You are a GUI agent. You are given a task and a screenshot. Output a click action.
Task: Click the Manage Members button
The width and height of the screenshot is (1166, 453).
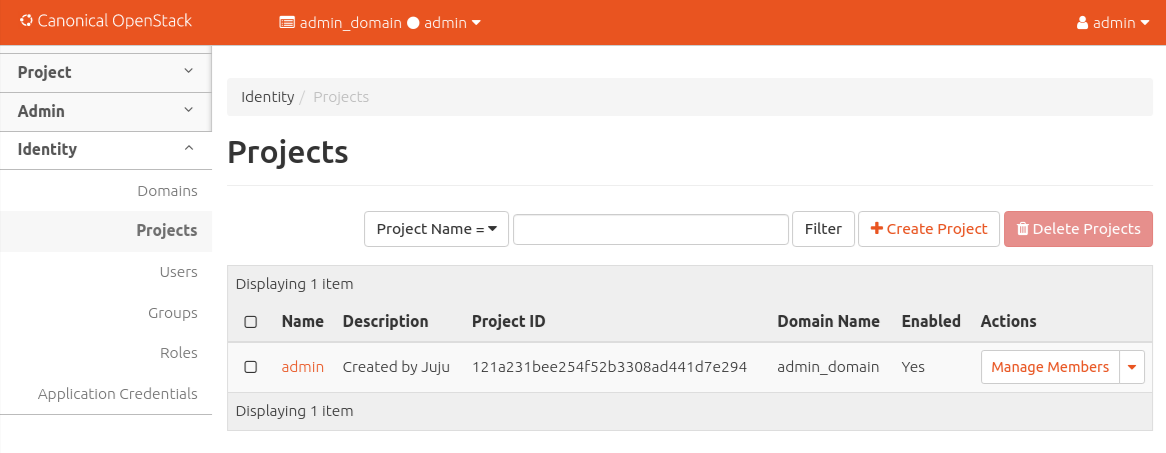click(x=1049, y=367)
